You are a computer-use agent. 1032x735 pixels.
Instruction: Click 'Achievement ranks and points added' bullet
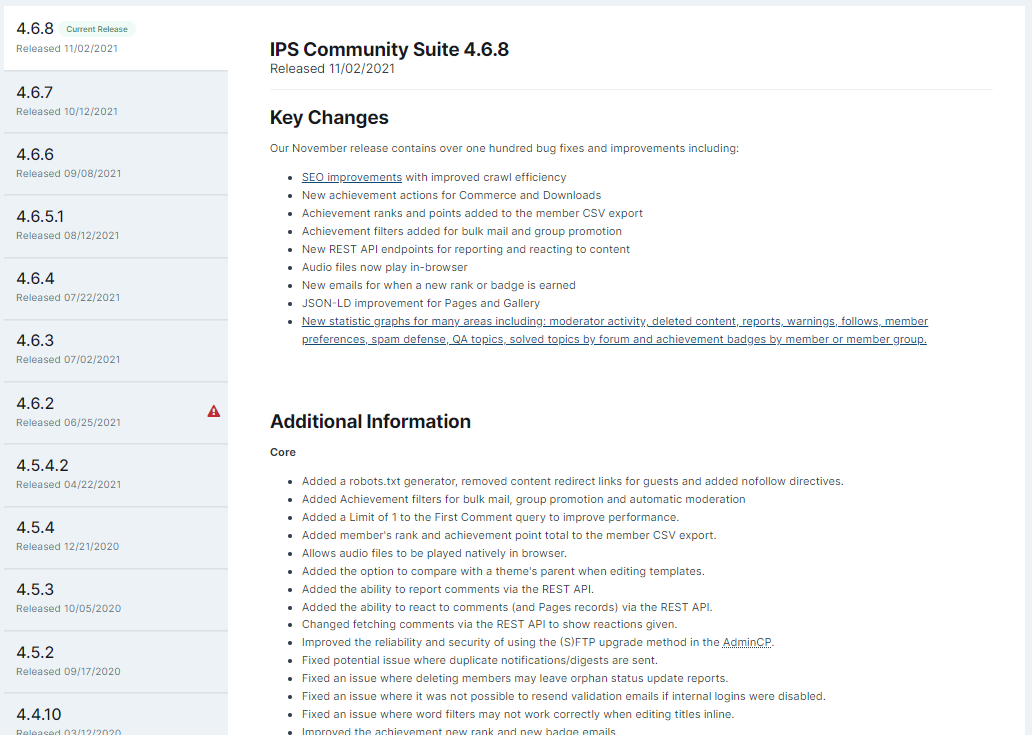pos(473,213)
